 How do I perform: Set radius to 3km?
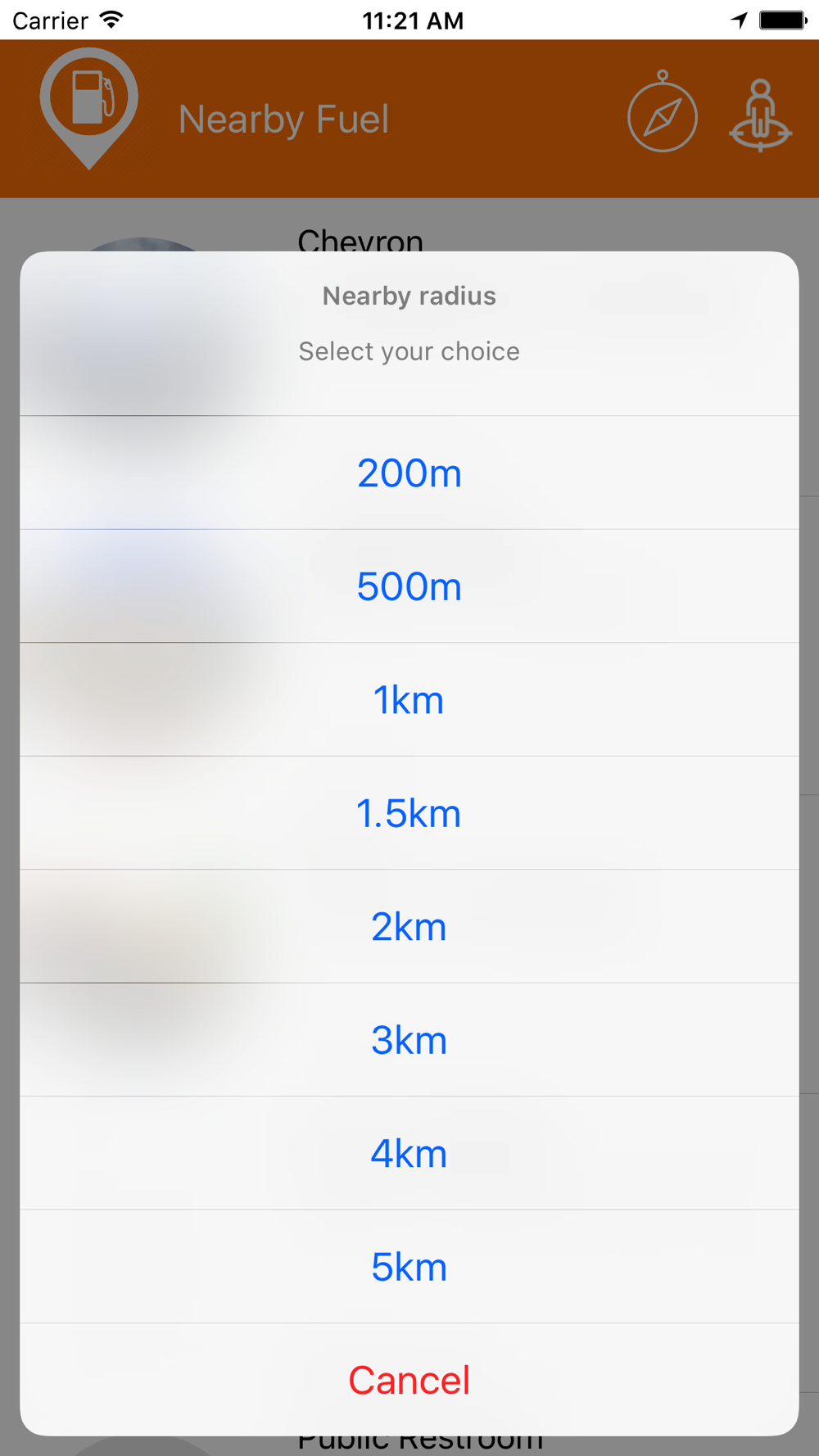point(409,1040)
